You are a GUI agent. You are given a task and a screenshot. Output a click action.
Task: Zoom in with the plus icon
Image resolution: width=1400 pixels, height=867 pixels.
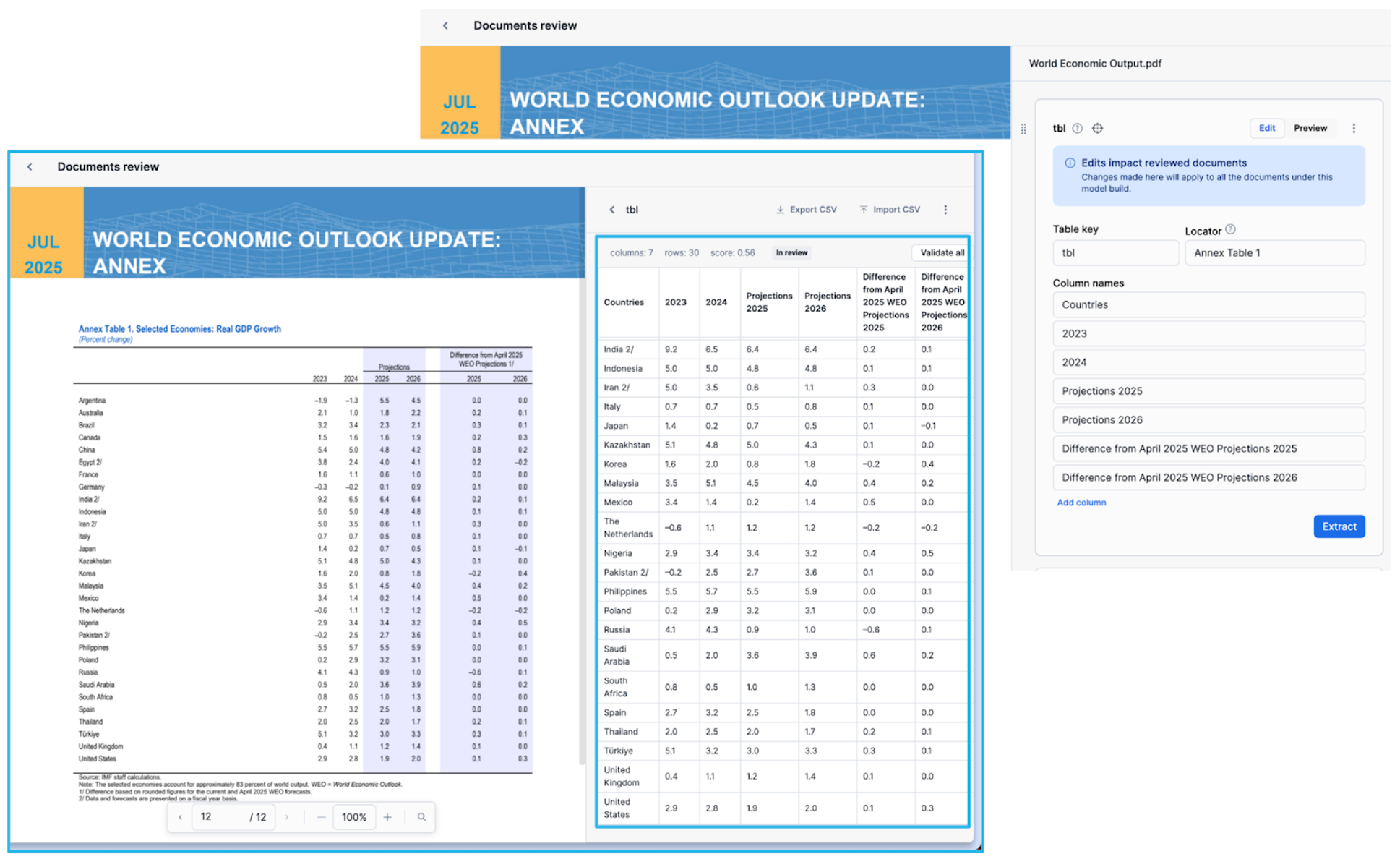click(388, 817)
